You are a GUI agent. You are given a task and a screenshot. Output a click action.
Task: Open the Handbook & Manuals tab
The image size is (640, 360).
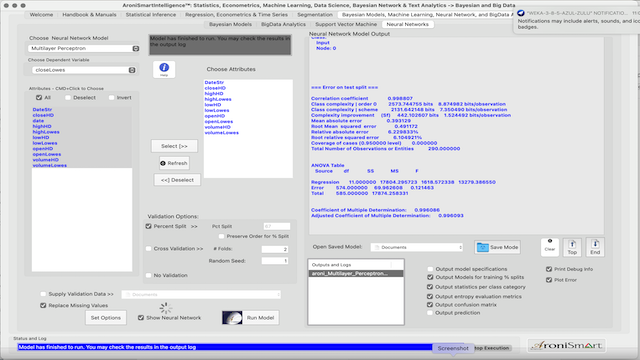tap(89, 15)
